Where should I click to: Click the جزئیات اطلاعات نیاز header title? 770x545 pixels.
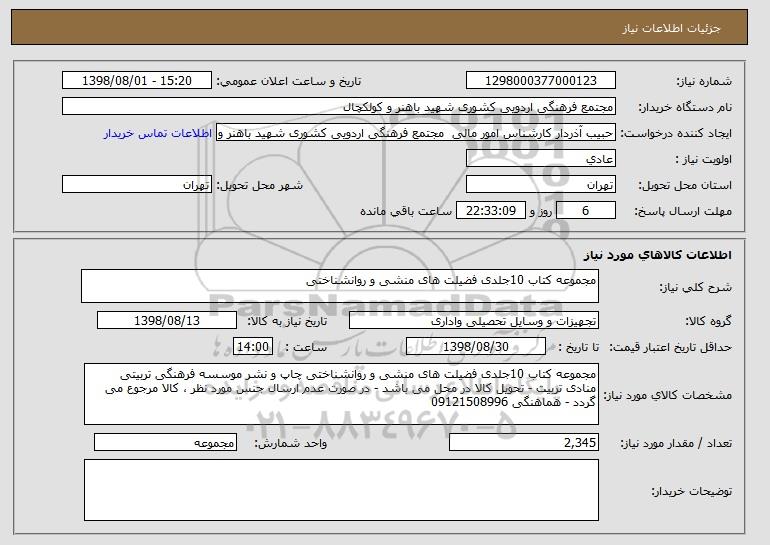coord(671,28)
